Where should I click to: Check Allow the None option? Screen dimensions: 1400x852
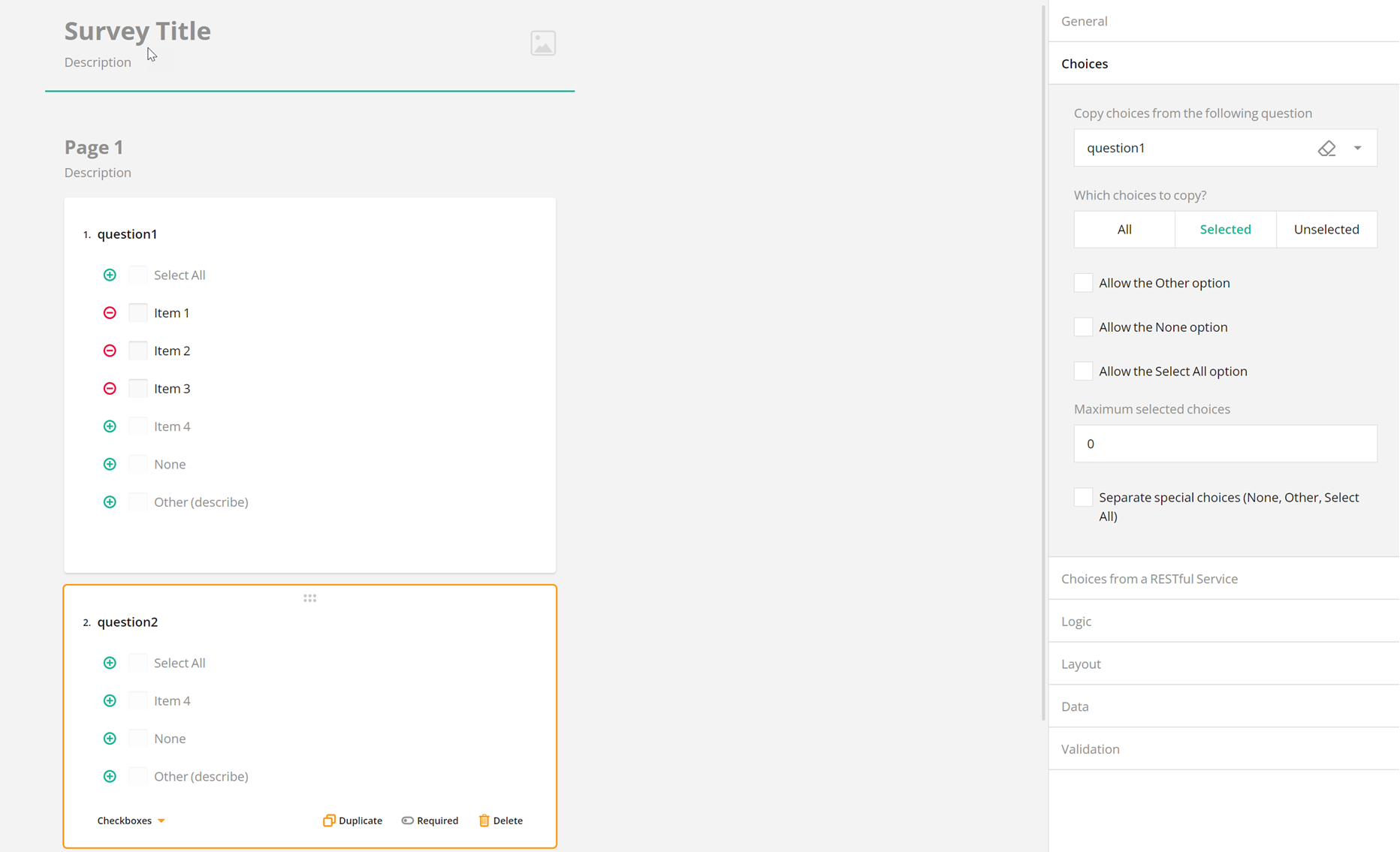coord(1083,327)
